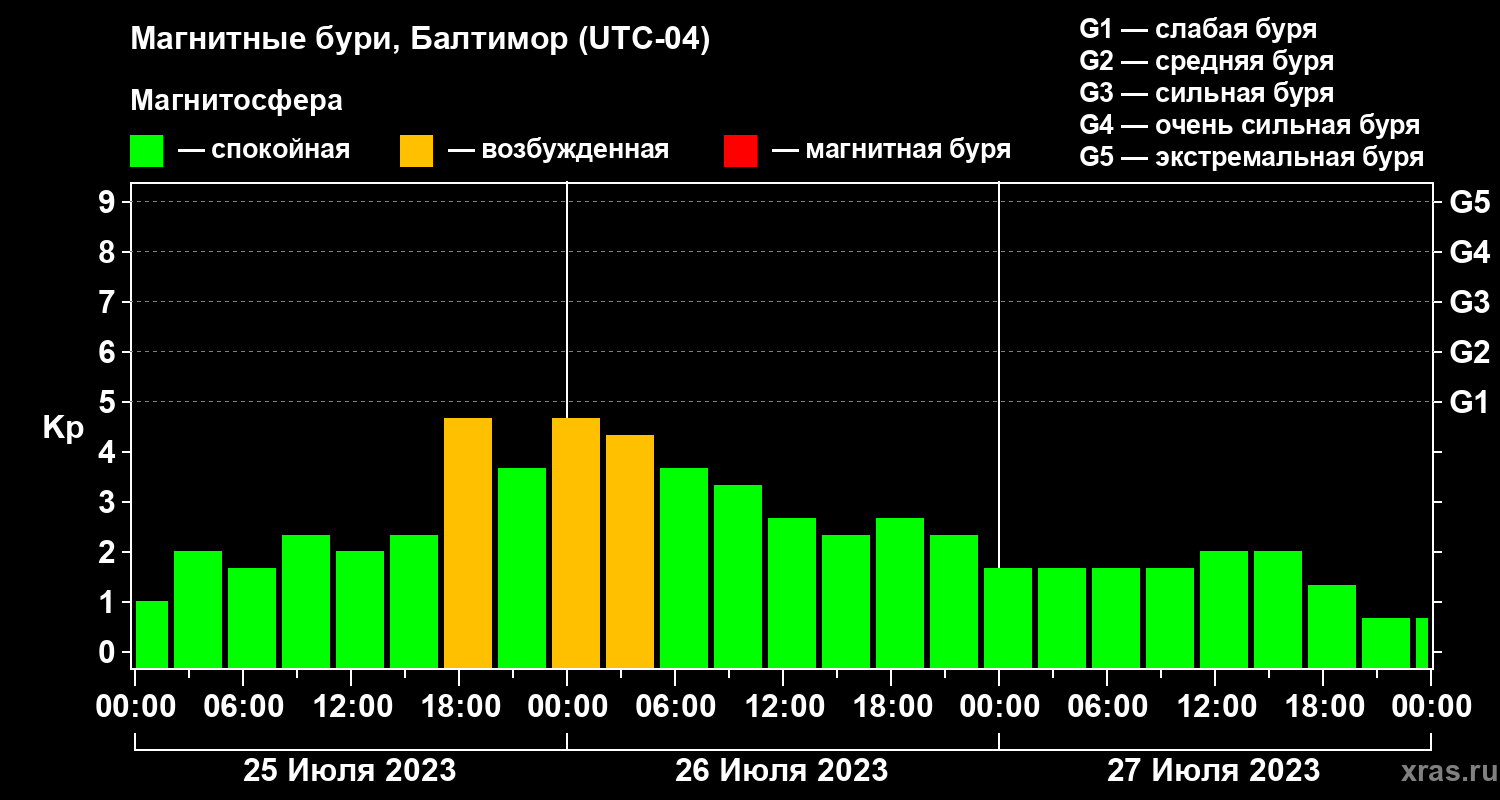Click the 'G5 — экстремальная буря' legend line
The image size is (1500, 800).
pos(1251,158)
